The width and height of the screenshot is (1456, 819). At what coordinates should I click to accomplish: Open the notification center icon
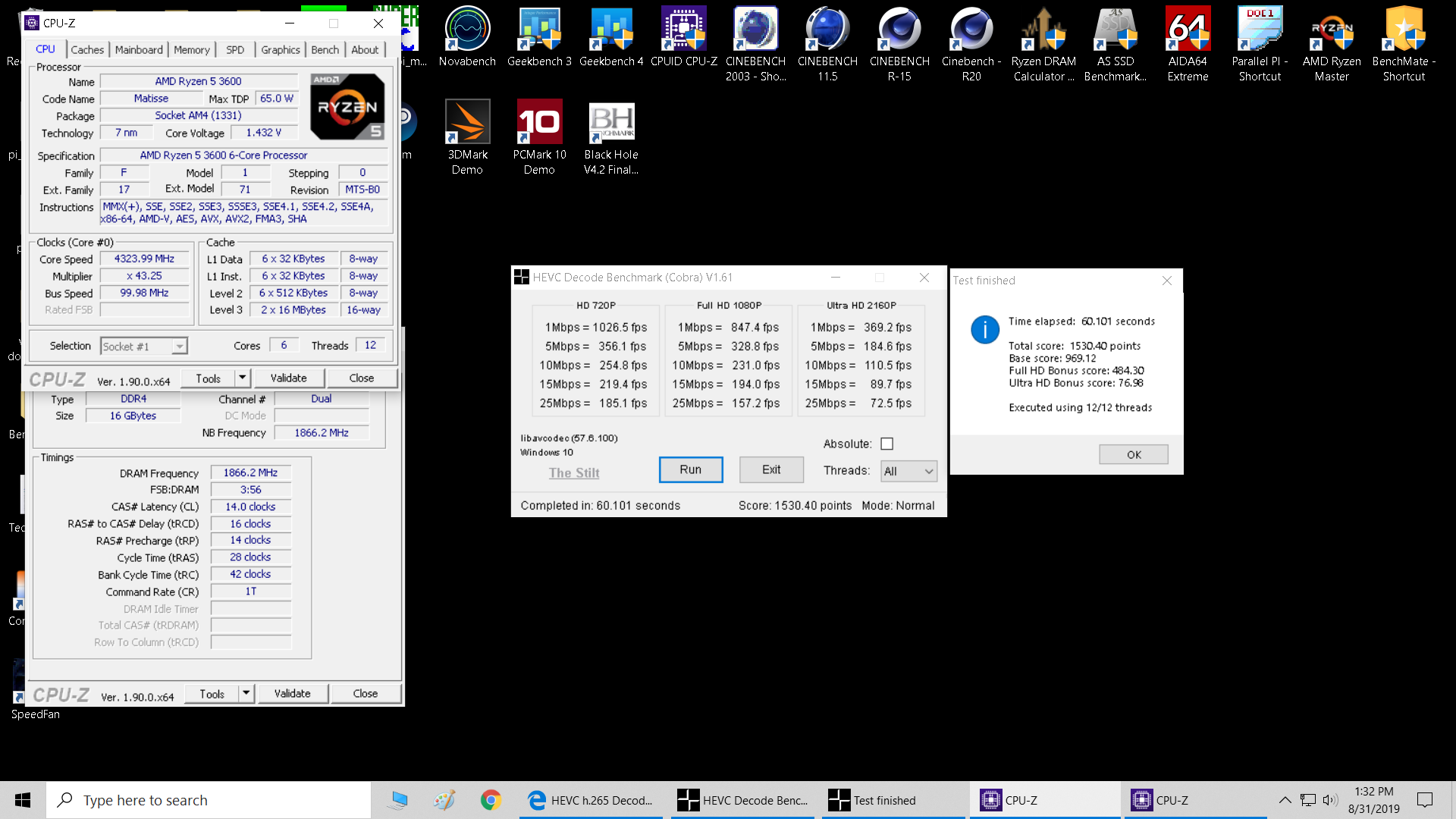click(1425, 800)
